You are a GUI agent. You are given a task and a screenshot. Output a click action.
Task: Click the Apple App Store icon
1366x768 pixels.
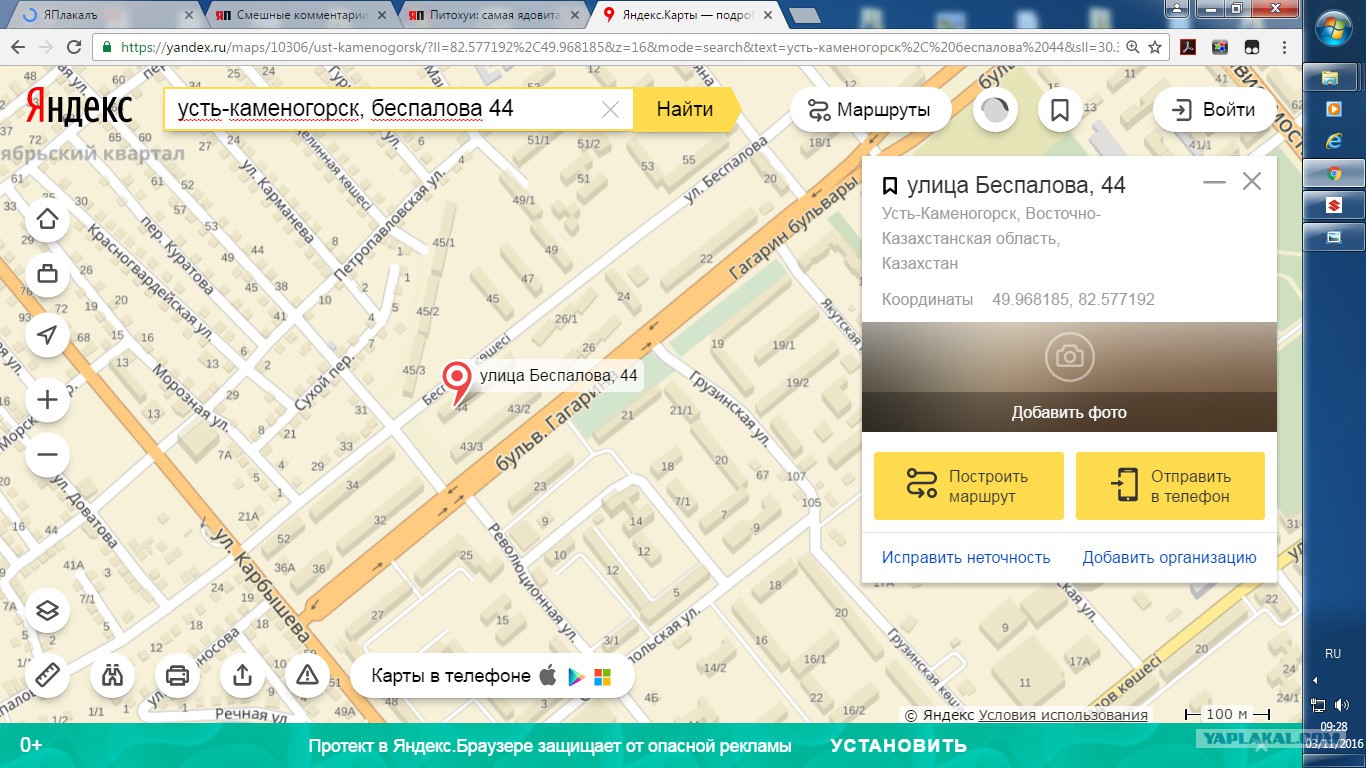(548, 676)
